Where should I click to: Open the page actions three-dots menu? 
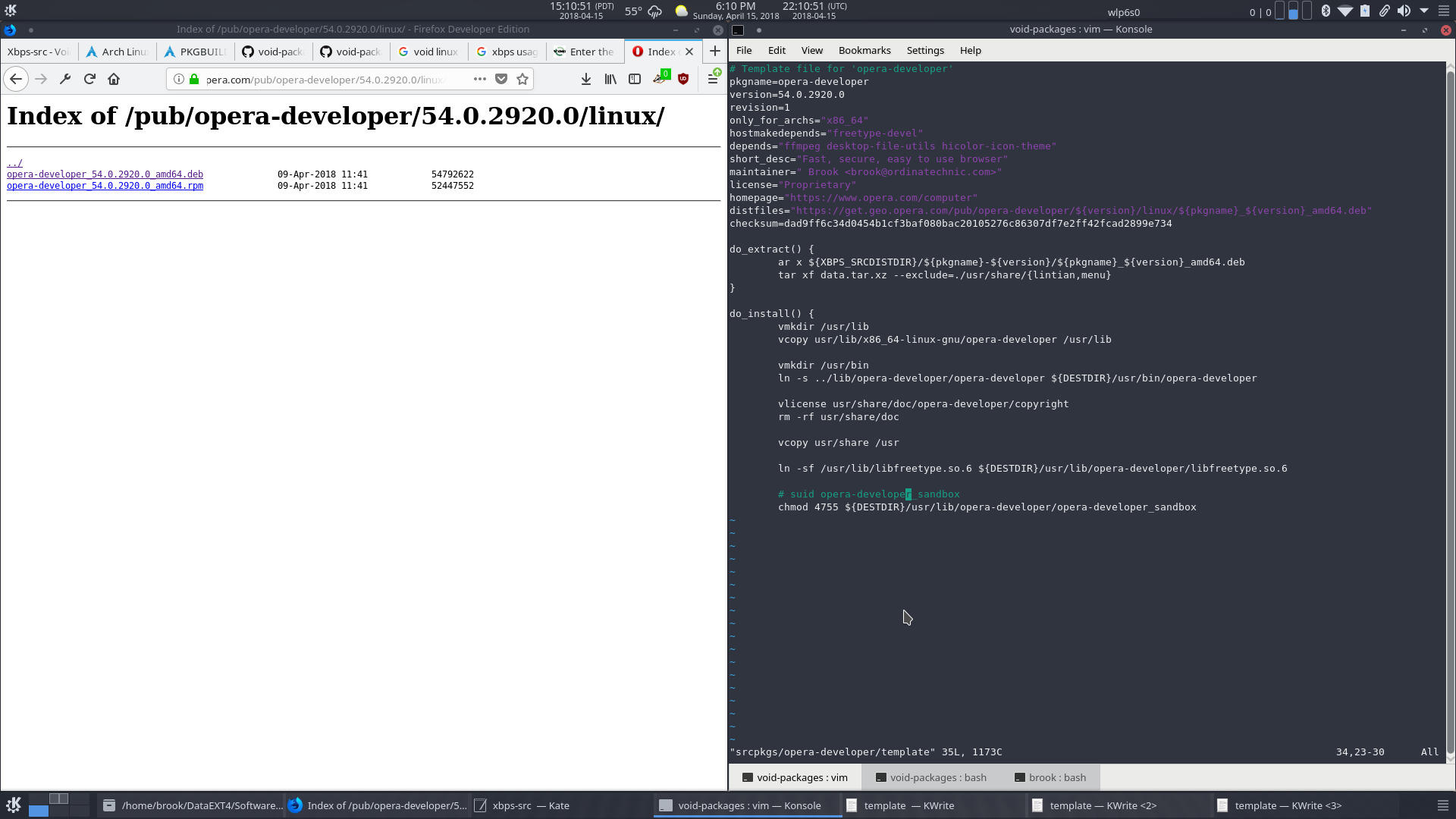480,79
